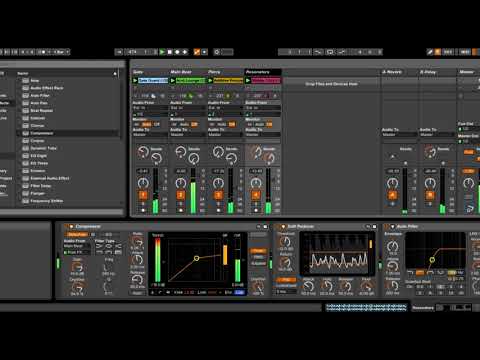Deactivate track 2 with its orange activator button
This screenshot has width=480, height=360.
point(181,195)
